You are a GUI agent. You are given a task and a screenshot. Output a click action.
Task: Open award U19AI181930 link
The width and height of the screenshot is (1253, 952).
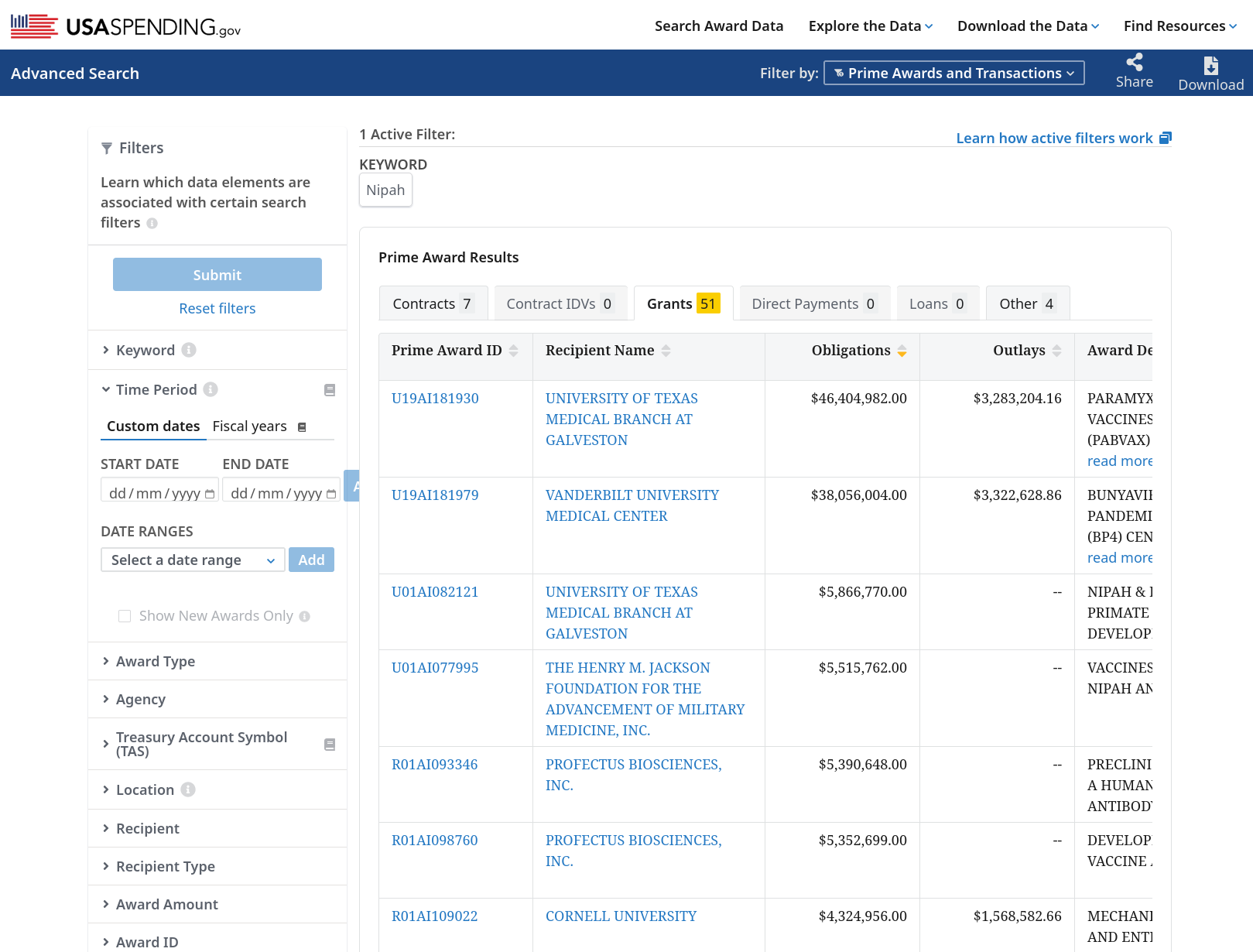coord(435,399)
